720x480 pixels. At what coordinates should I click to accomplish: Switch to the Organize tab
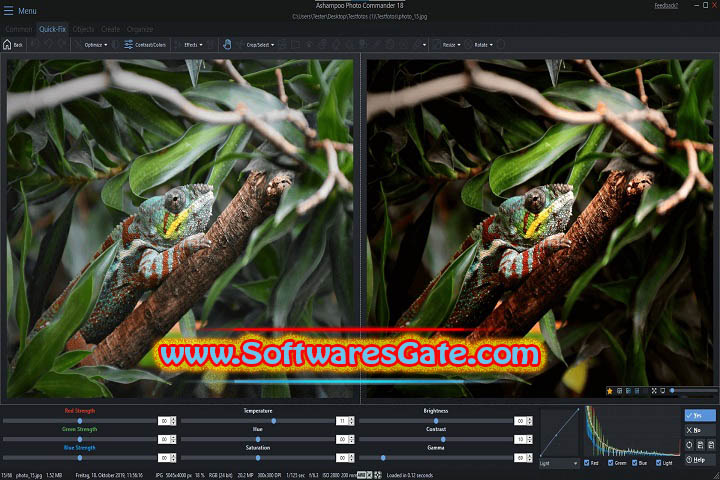point(140,29)
